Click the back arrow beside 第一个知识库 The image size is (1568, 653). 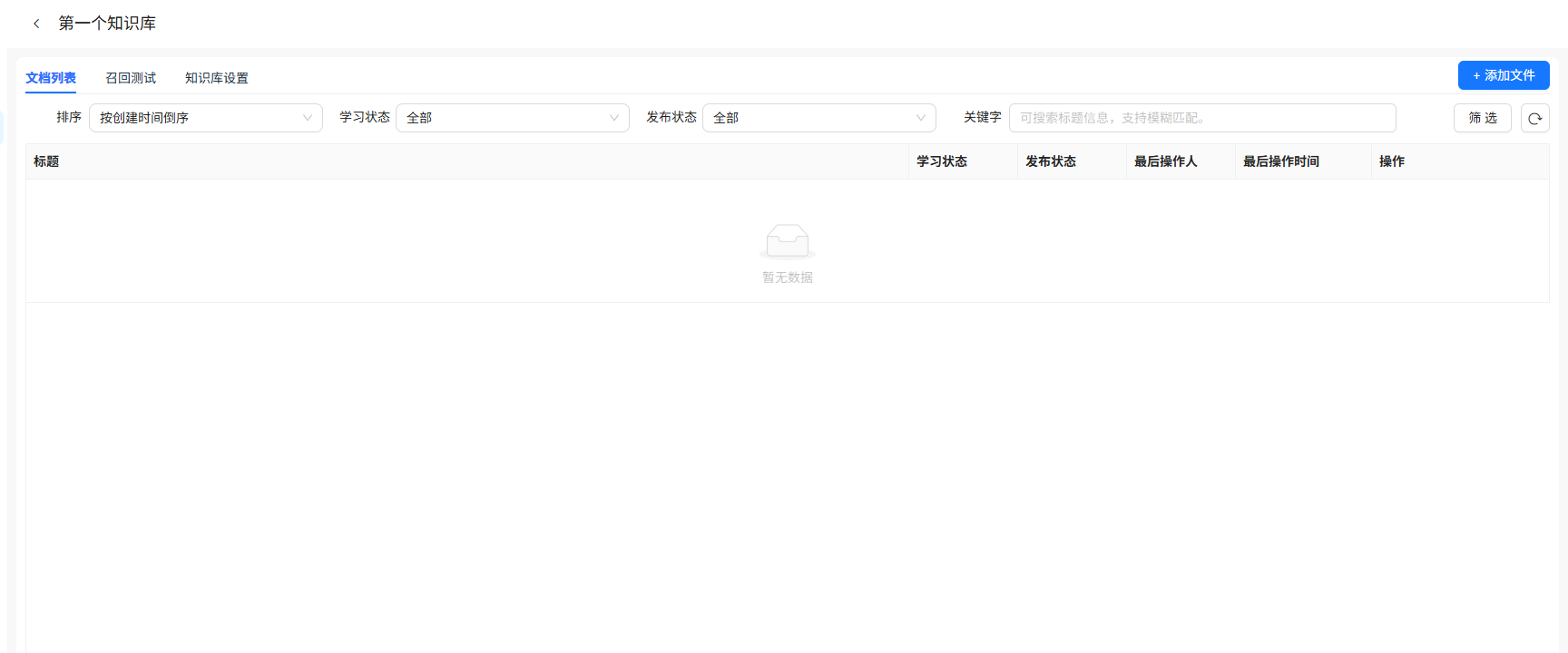pos(36,24)
